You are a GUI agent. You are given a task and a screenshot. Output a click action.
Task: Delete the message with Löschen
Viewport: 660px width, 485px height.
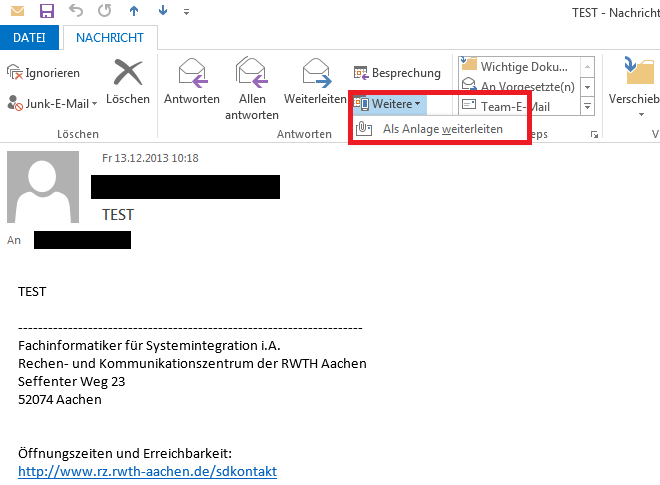[128, 81]
